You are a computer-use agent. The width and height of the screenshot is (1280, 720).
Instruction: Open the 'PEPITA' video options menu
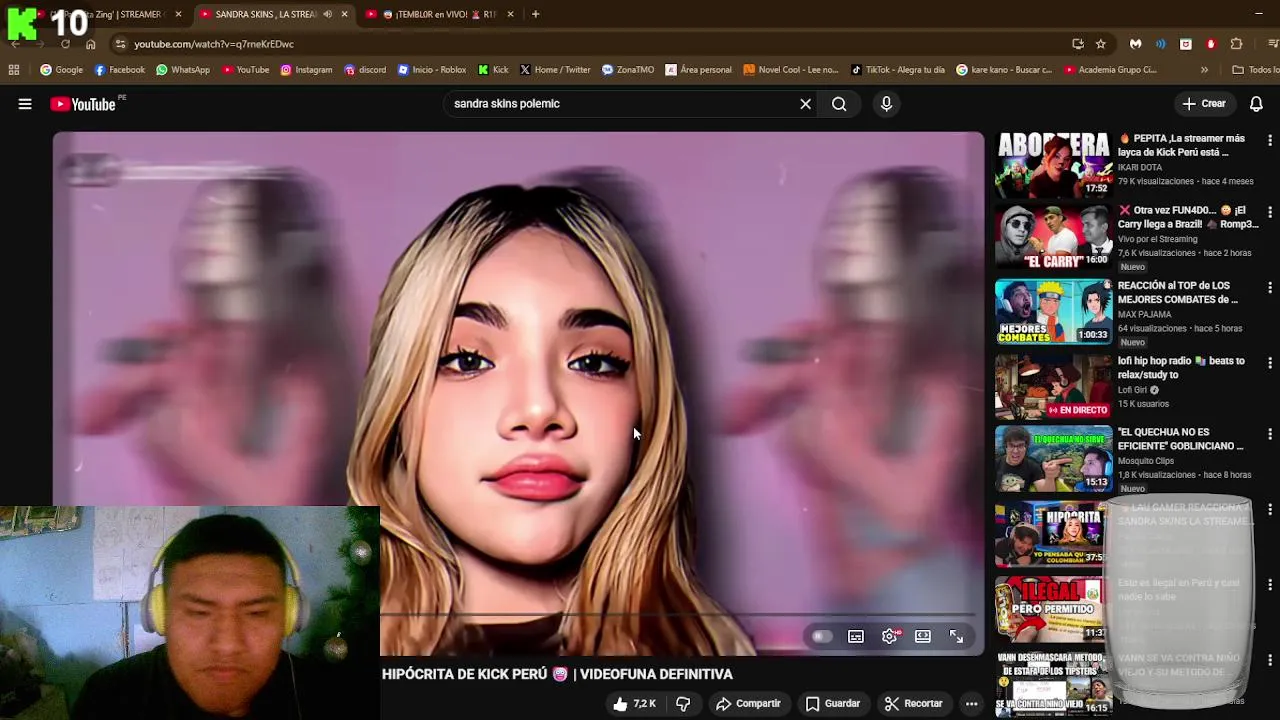(x=1270, y=141)
